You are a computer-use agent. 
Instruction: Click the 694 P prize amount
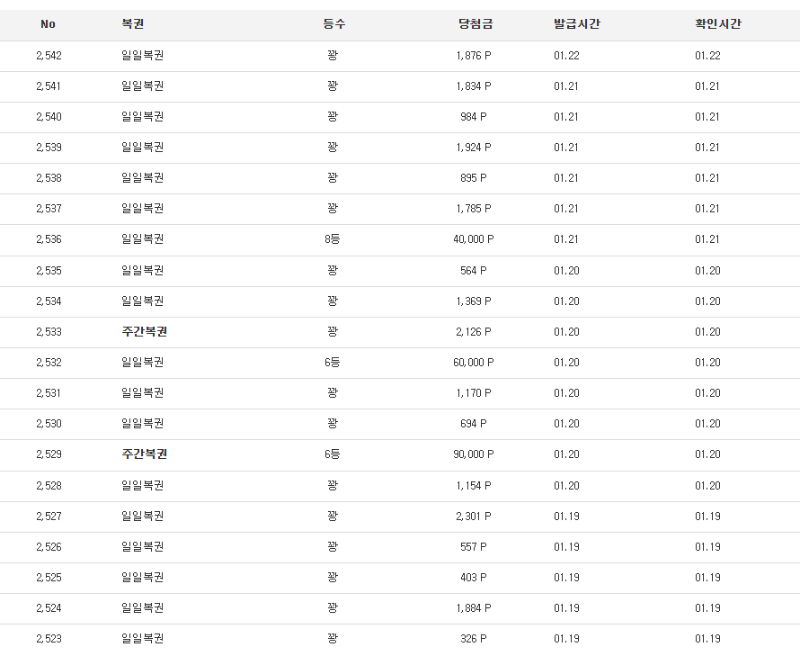click(473, 424)
